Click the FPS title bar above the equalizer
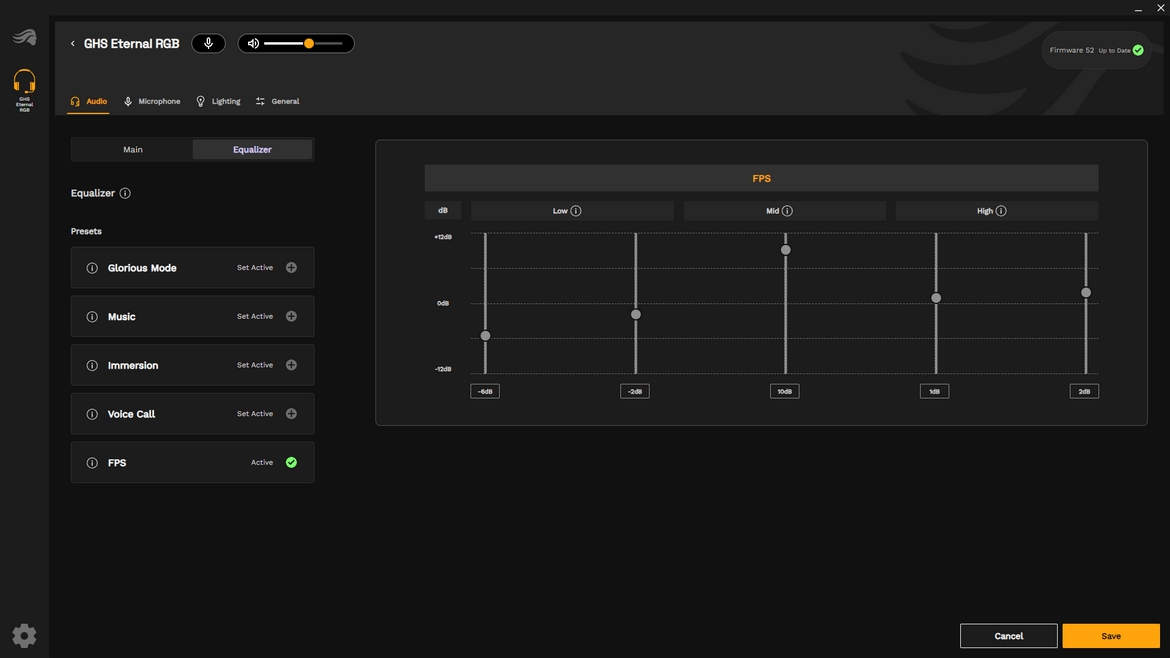Viewport: 1170px width, 658px height. [761, 178]
